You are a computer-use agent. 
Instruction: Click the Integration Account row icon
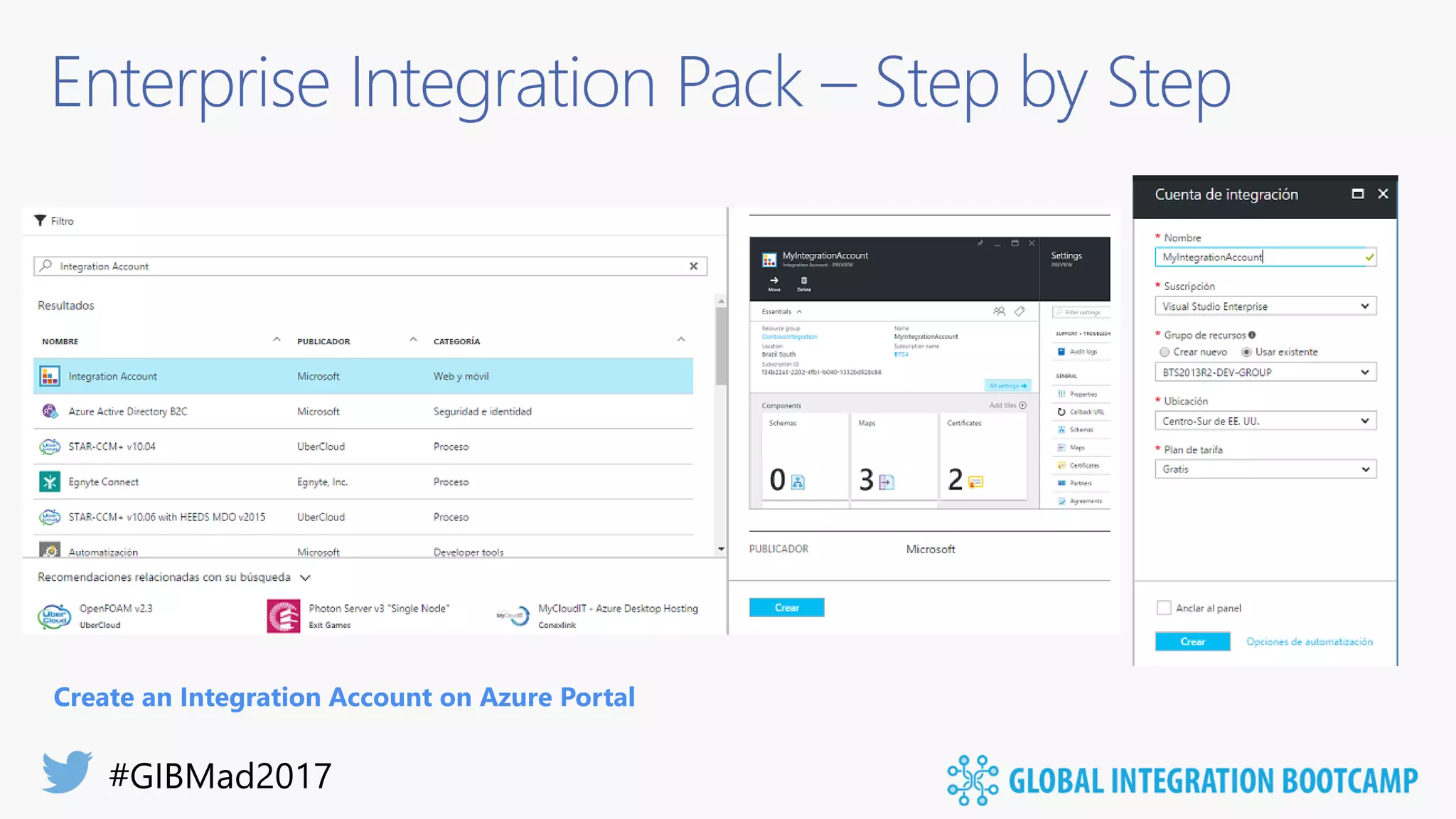click(x=50, y=376)
